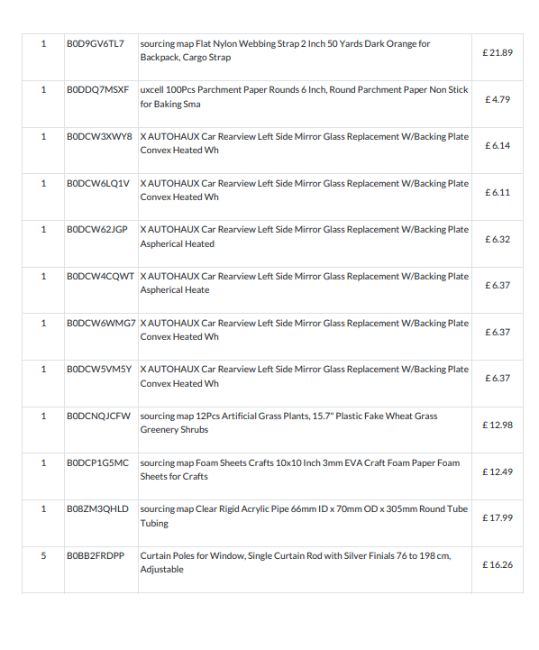The height and width of the screenshot is (650, 539).
Task: Click product code B08ZM3QHLD
Action: pos(98,509)
